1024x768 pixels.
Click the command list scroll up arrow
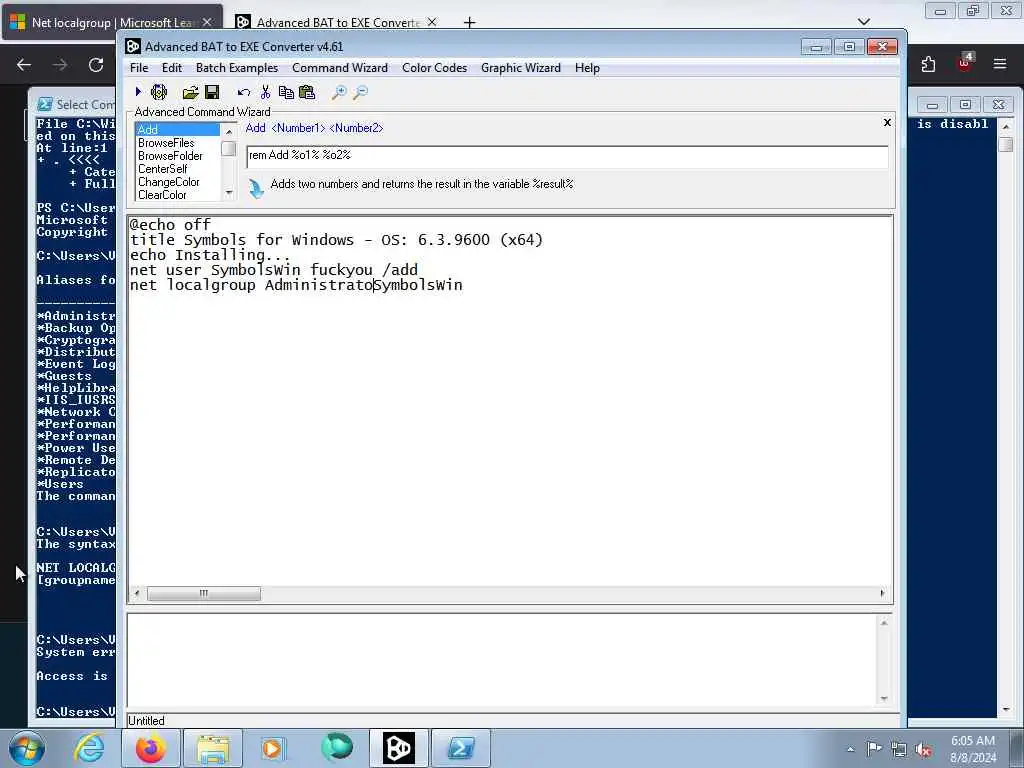pos(229,131)
